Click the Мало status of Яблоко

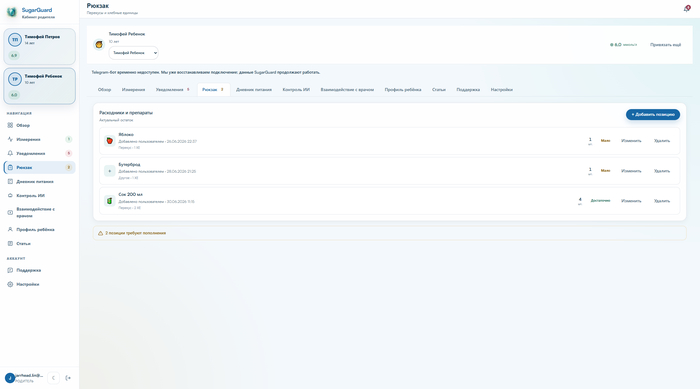605,141
